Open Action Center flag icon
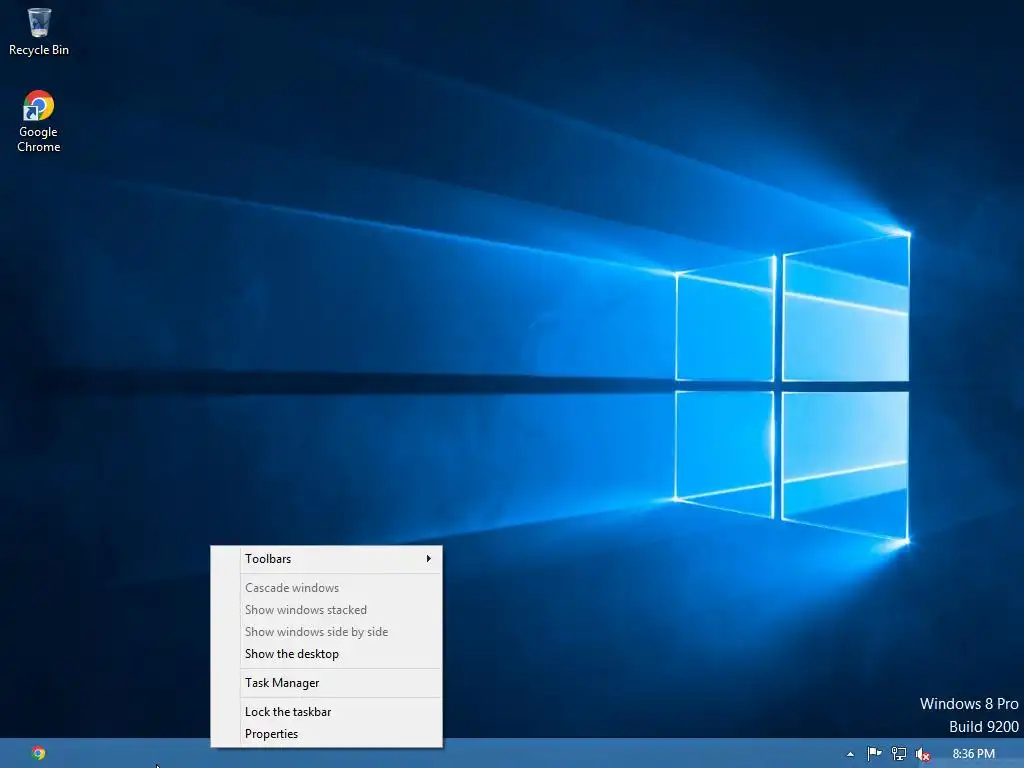The image size is (1024, 768). click(874, 754)
